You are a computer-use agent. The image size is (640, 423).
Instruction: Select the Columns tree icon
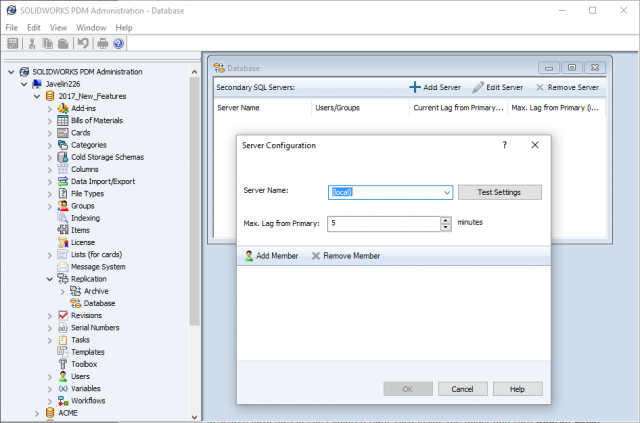pyautogui.click(x=63, y=169)
